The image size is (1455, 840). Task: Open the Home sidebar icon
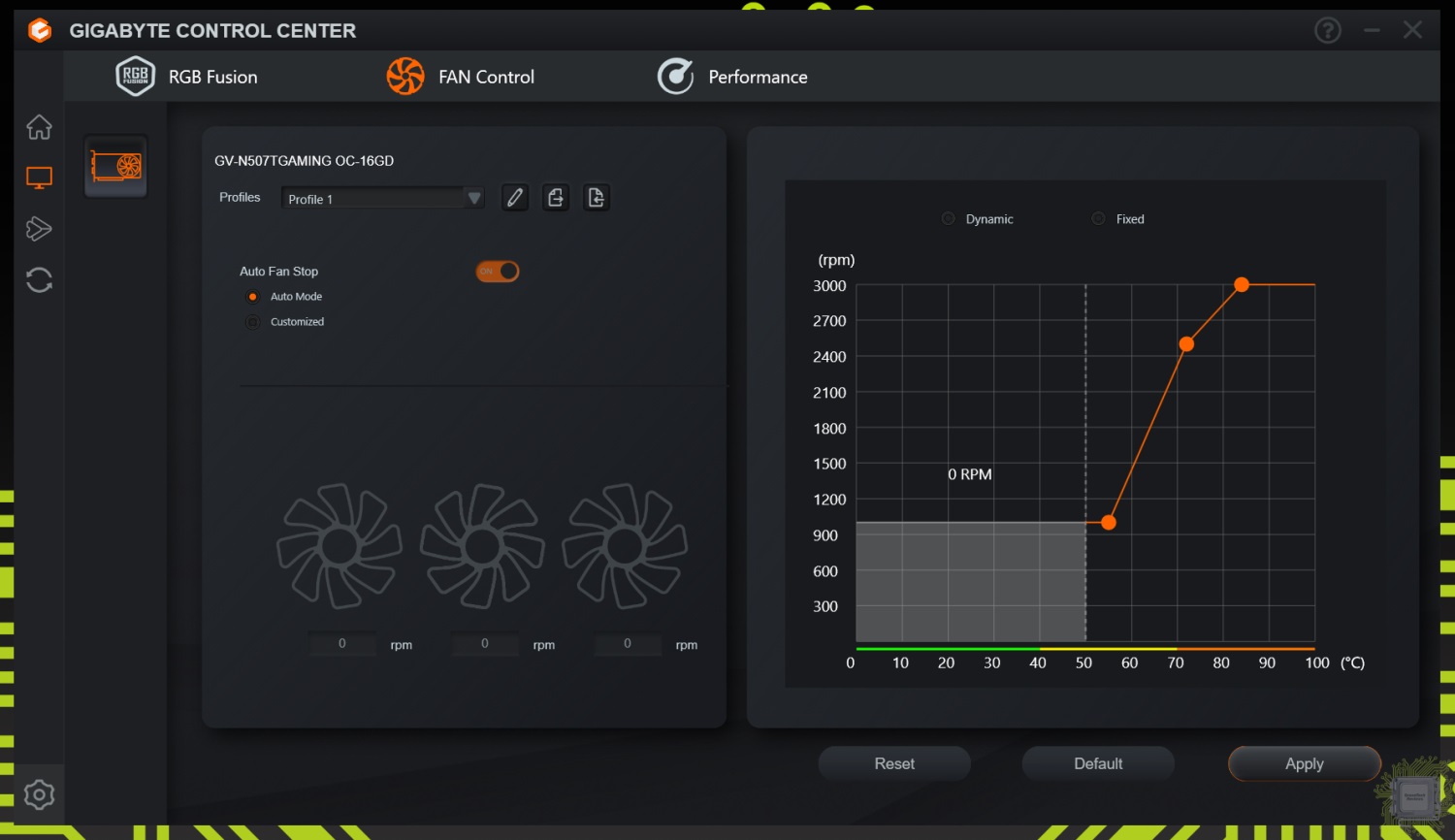[39, 127]
